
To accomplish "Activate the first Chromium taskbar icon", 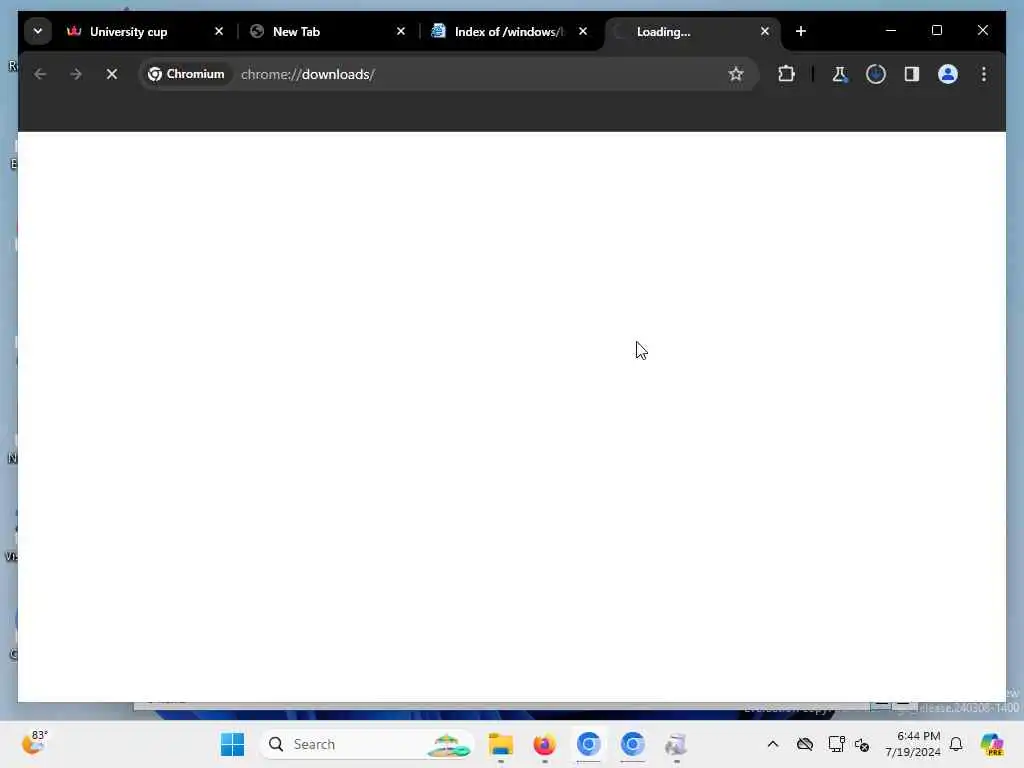I will click(588, 744).
